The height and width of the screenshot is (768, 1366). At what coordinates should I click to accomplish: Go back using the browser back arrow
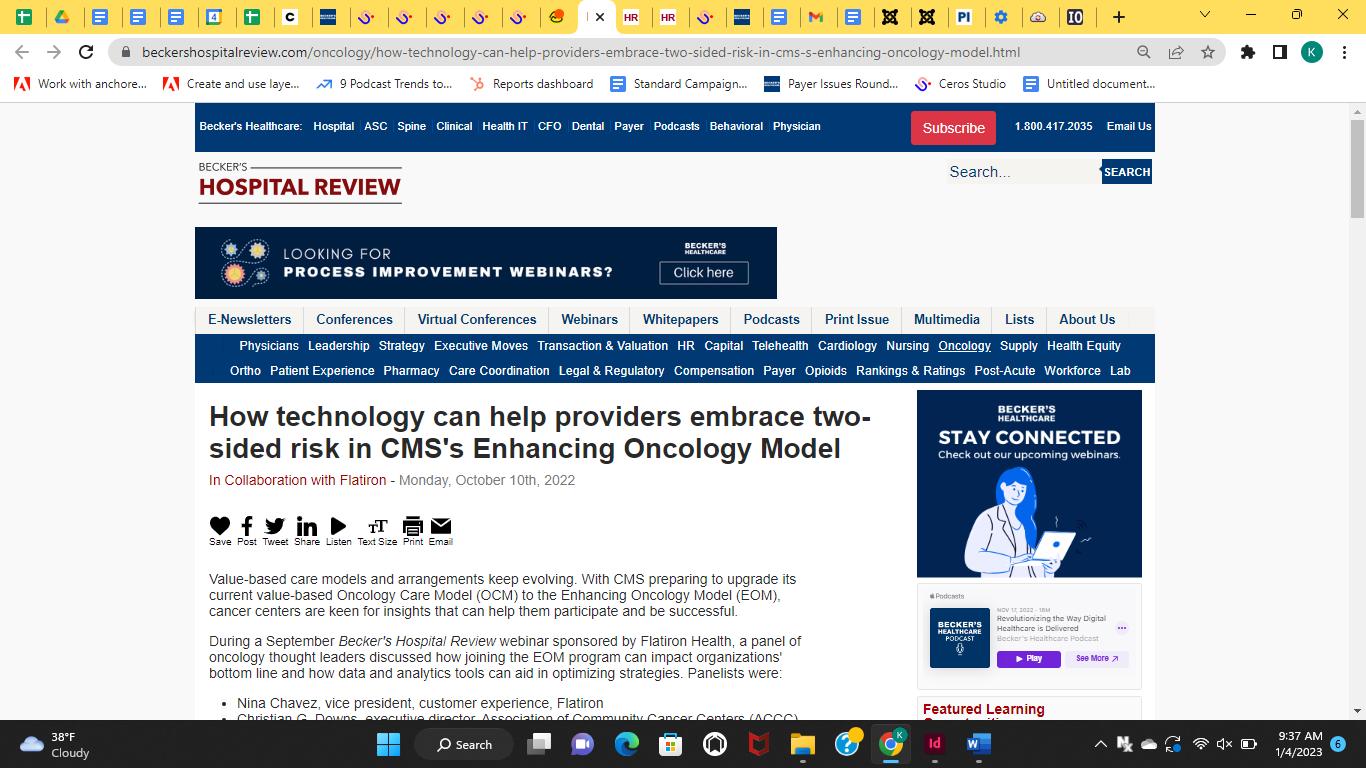22,52
